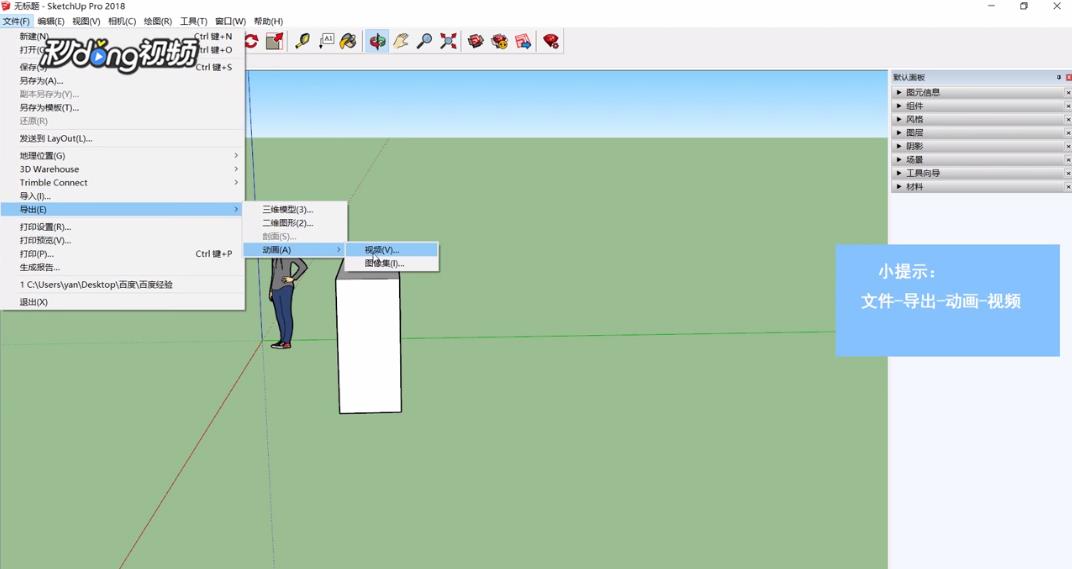The height and width of the screenshot is (569, 1072).
Task: Open the 地理位置(G) submenu
Action: [122, 156]
